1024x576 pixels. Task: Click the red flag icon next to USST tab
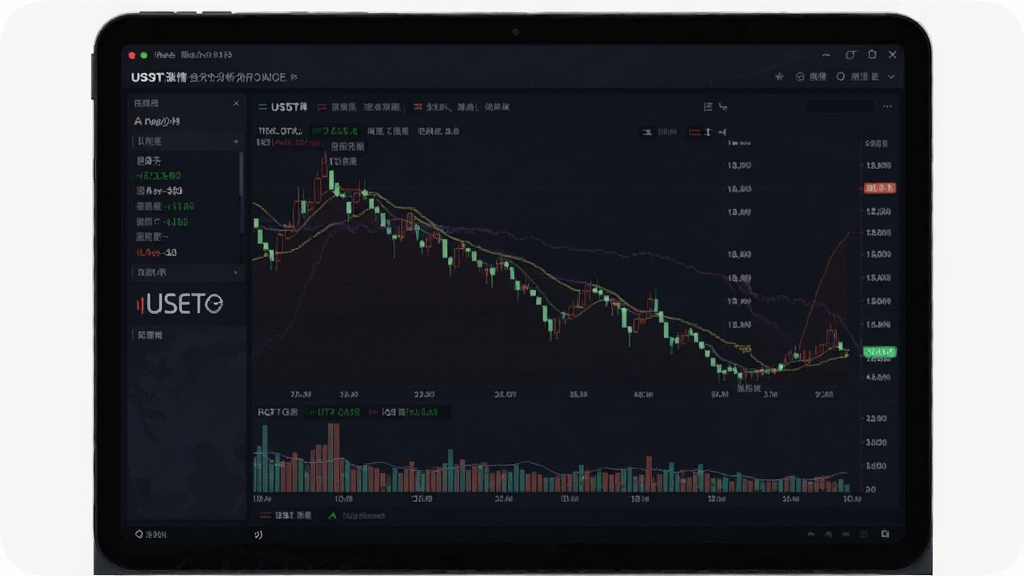point(321,106)
